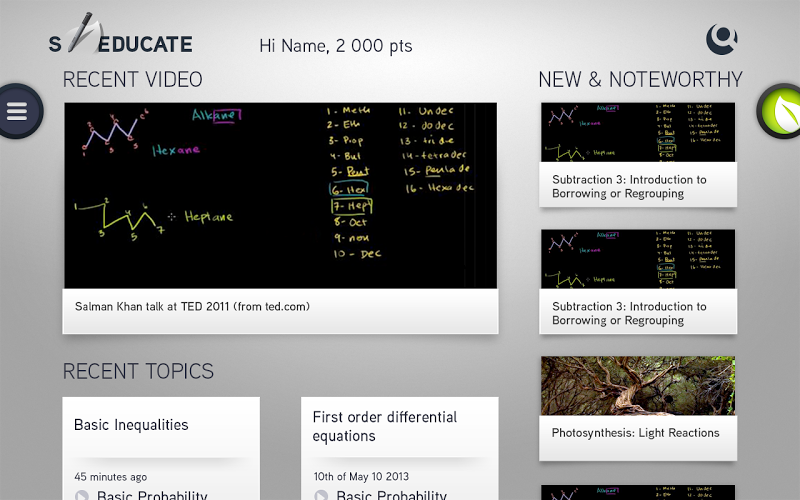Click Basic Probability under 10th of May 2013
Screen dimensions: 800x500
click(391, 495)
